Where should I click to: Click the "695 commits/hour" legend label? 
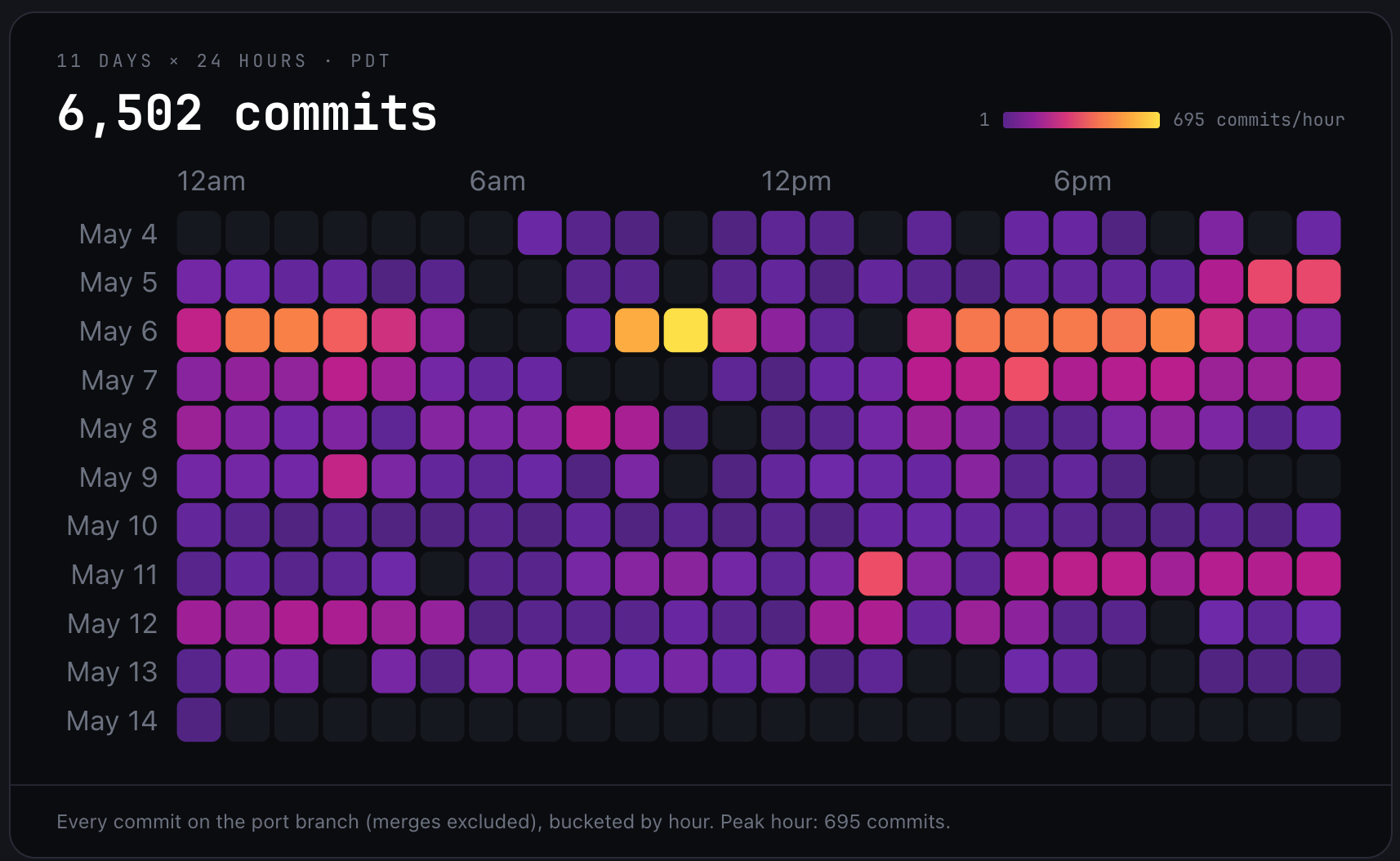[x=1259, y=120]
